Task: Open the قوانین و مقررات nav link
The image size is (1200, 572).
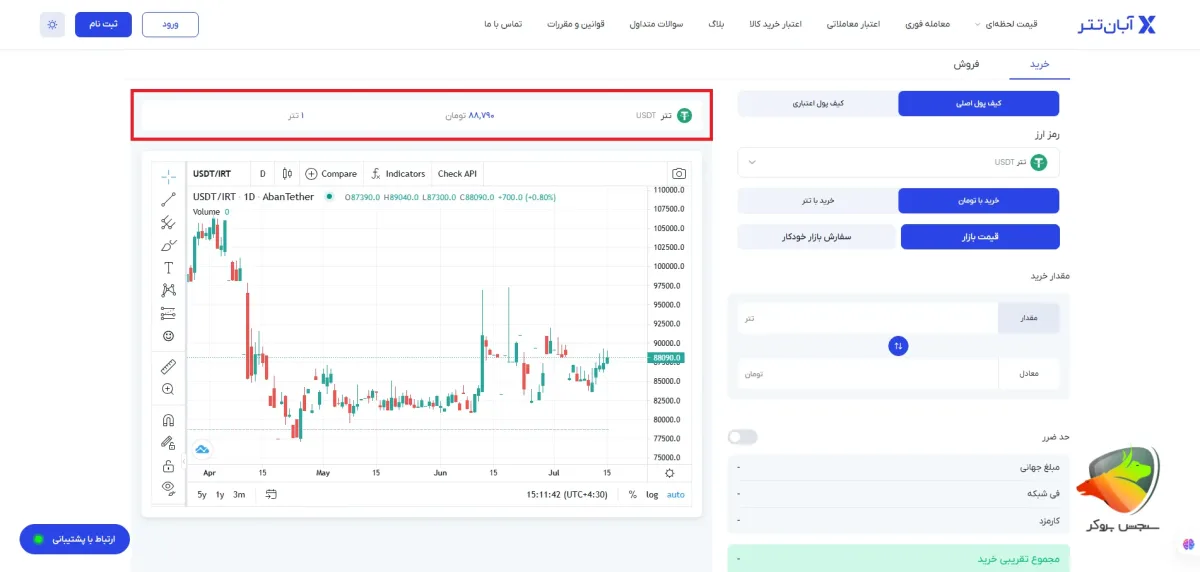Action: point(576,24)
